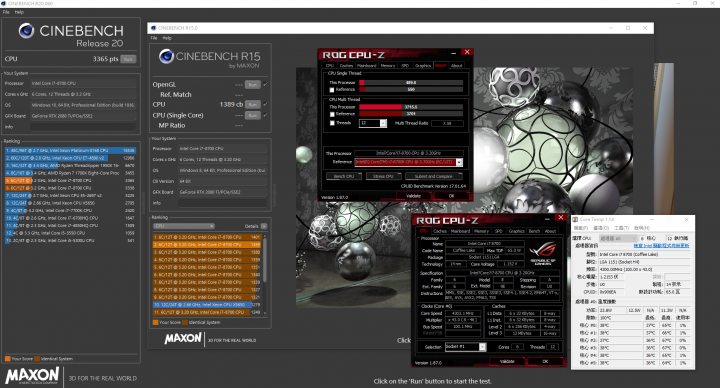Run the OpenGL test in Cinebench R15
Screen dimensions: 720x388
pyautogui.click(x=253, y=84)
